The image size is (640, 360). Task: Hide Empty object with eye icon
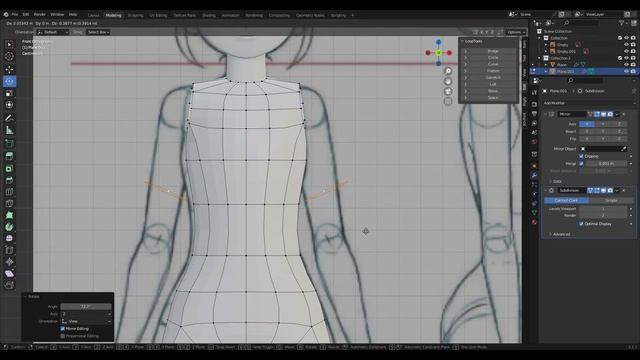click(627, 44)
